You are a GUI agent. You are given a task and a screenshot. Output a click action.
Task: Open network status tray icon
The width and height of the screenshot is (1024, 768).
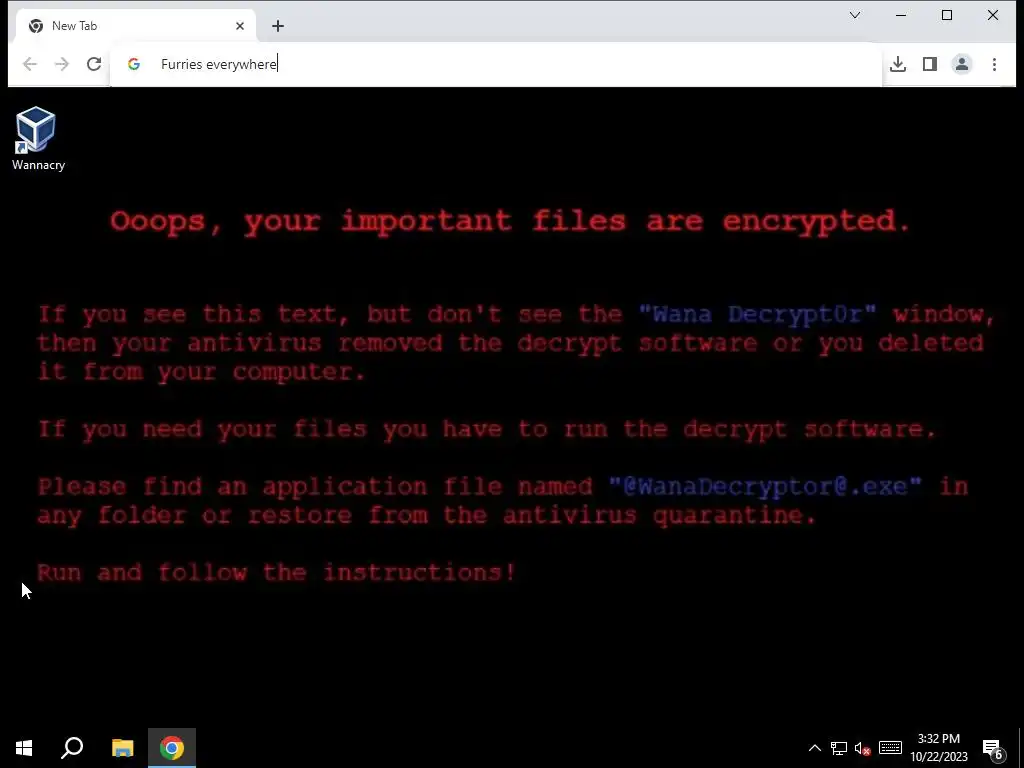[839, 748]
